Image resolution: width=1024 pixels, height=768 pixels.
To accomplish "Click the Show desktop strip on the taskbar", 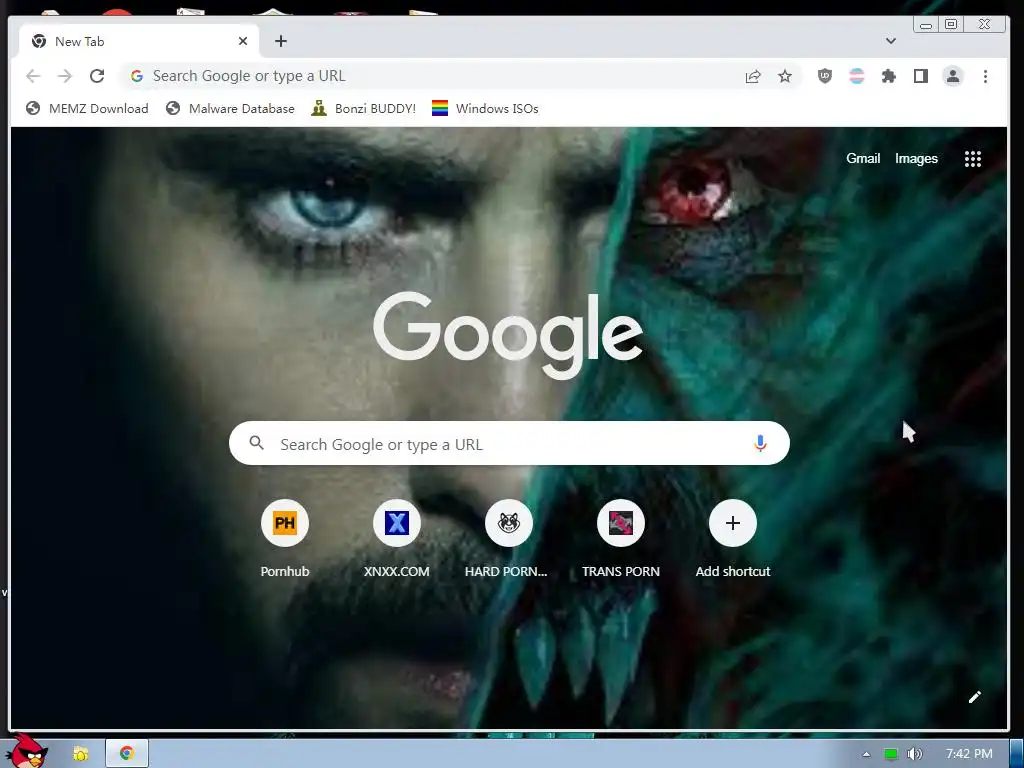I will 1016,754.
